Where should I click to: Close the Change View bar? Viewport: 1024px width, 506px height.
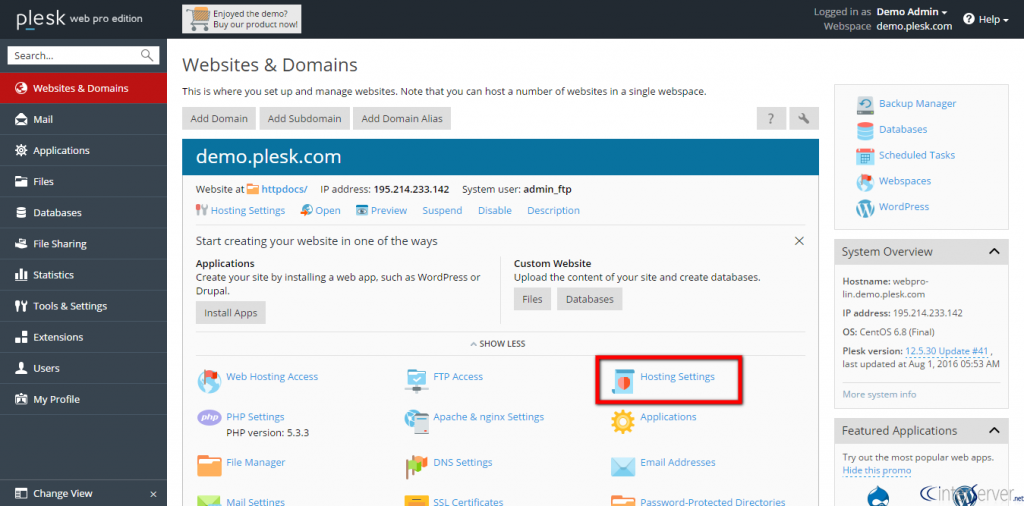pos(153,494)
